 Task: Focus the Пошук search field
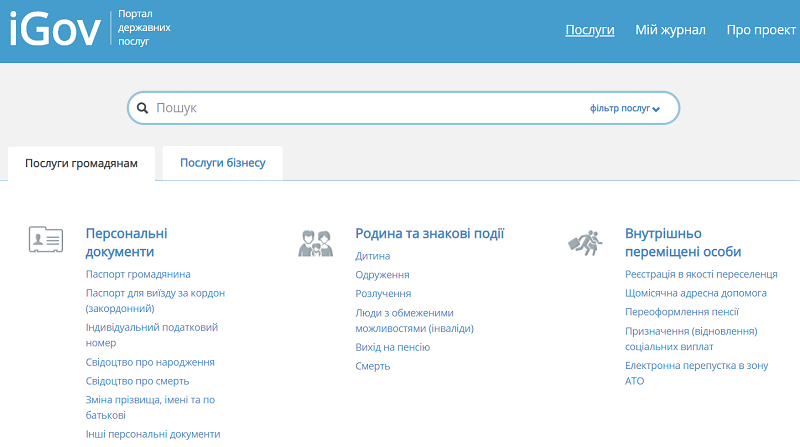tap(367, 108)
